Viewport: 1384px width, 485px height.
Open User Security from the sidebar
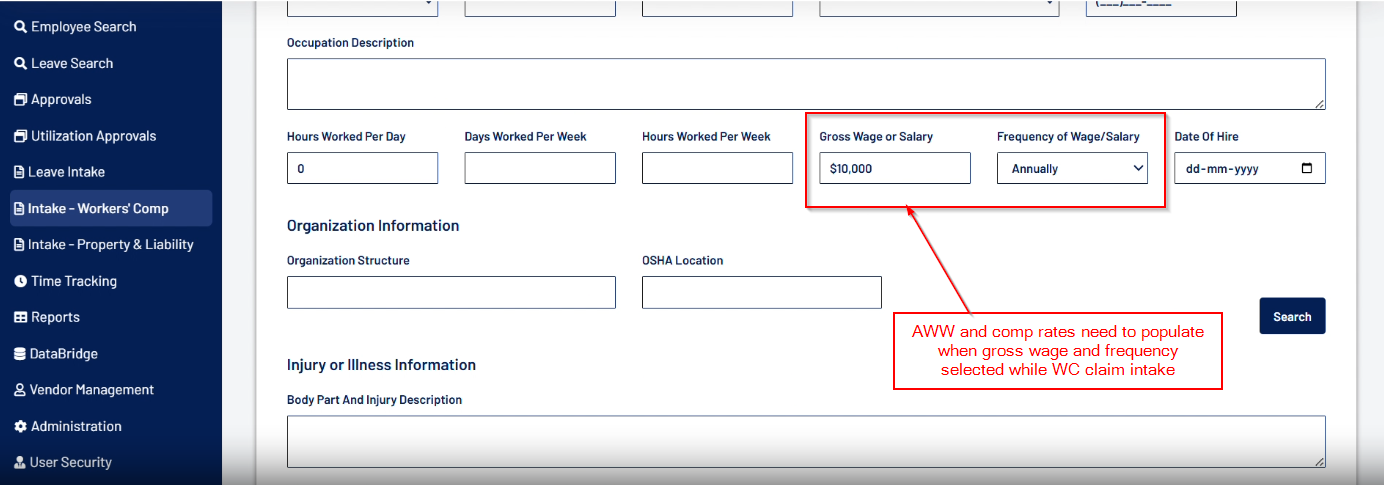[70, 463]
